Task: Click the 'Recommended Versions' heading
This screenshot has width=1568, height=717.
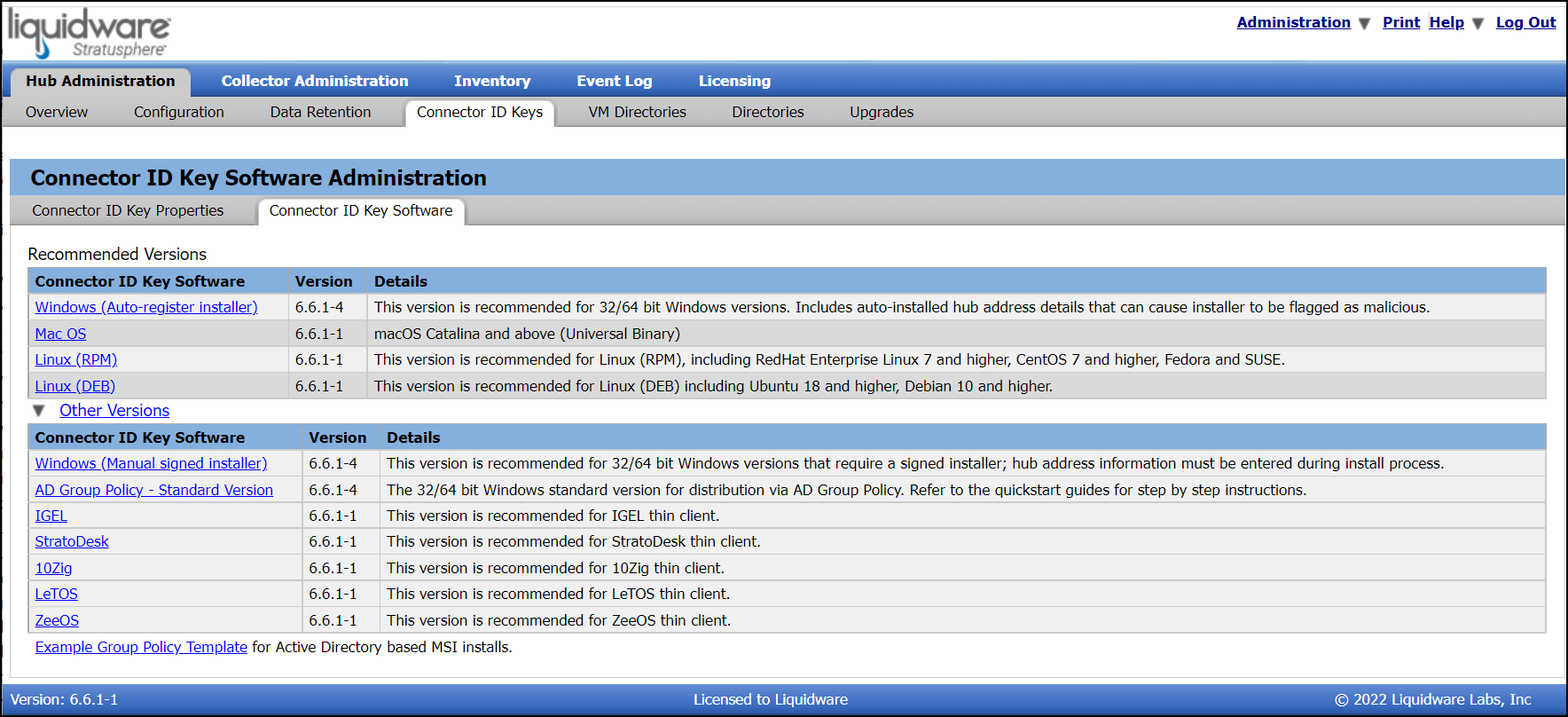Action: click(117, 254)
